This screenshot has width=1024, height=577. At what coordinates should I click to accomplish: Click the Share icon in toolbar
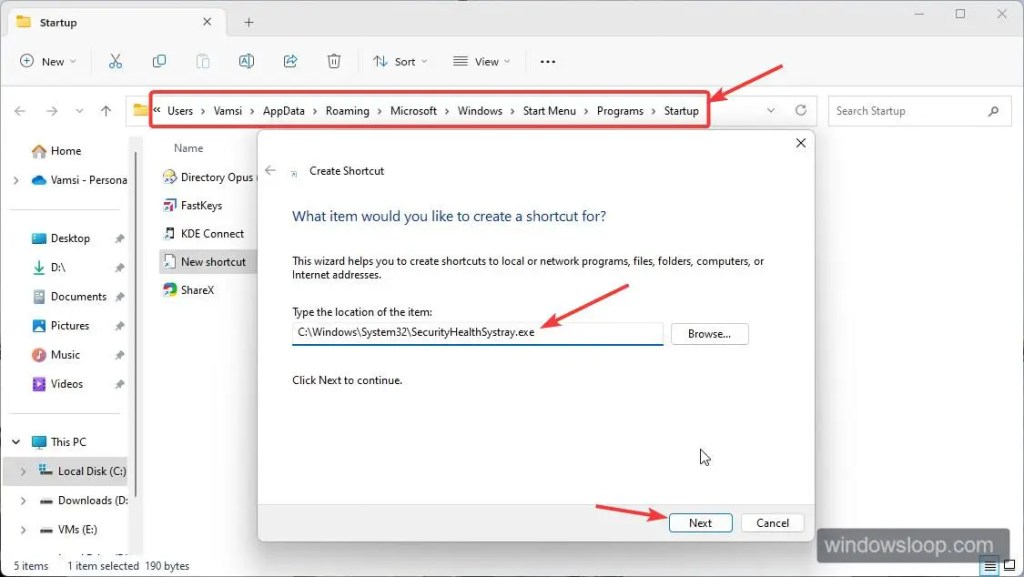[x=290, y=61]
